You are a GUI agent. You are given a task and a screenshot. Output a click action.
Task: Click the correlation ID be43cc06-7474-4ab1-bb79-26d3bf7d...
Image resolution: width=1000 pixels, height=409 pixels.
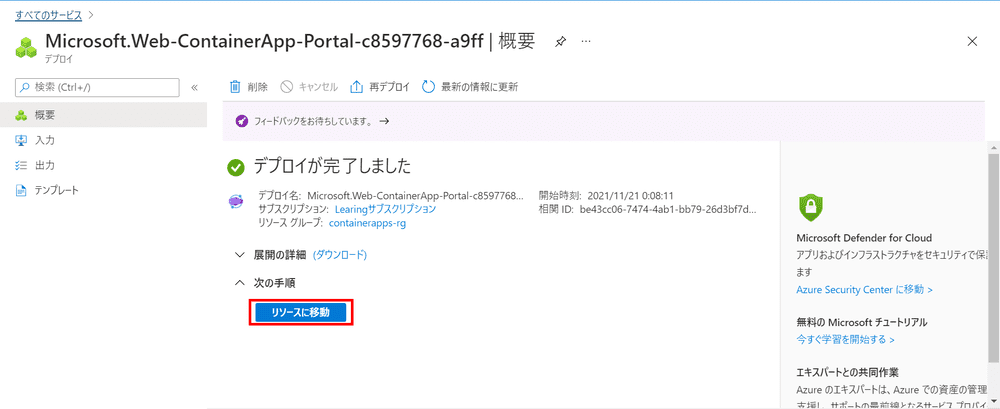click(668, 209)
